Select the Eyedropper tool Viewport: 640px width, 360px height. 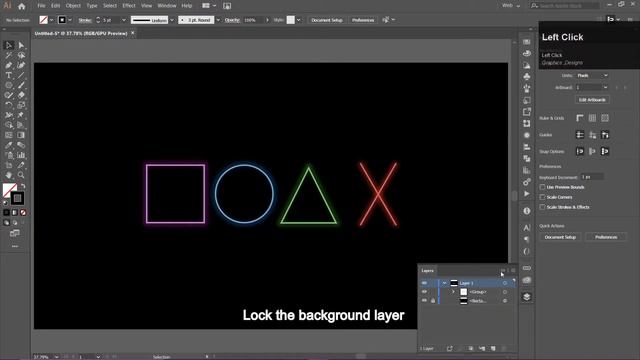[x=9, y=145]
